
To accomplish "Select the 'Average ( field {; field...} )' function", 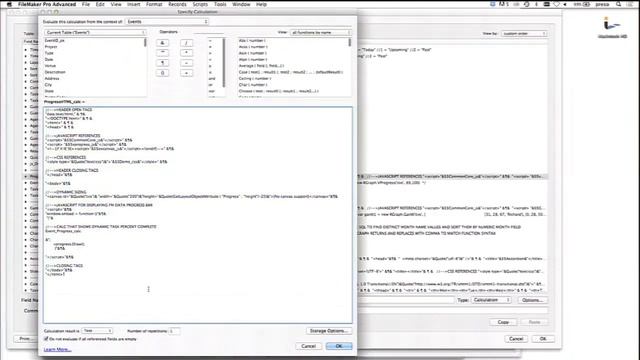I will coord(261,66).
